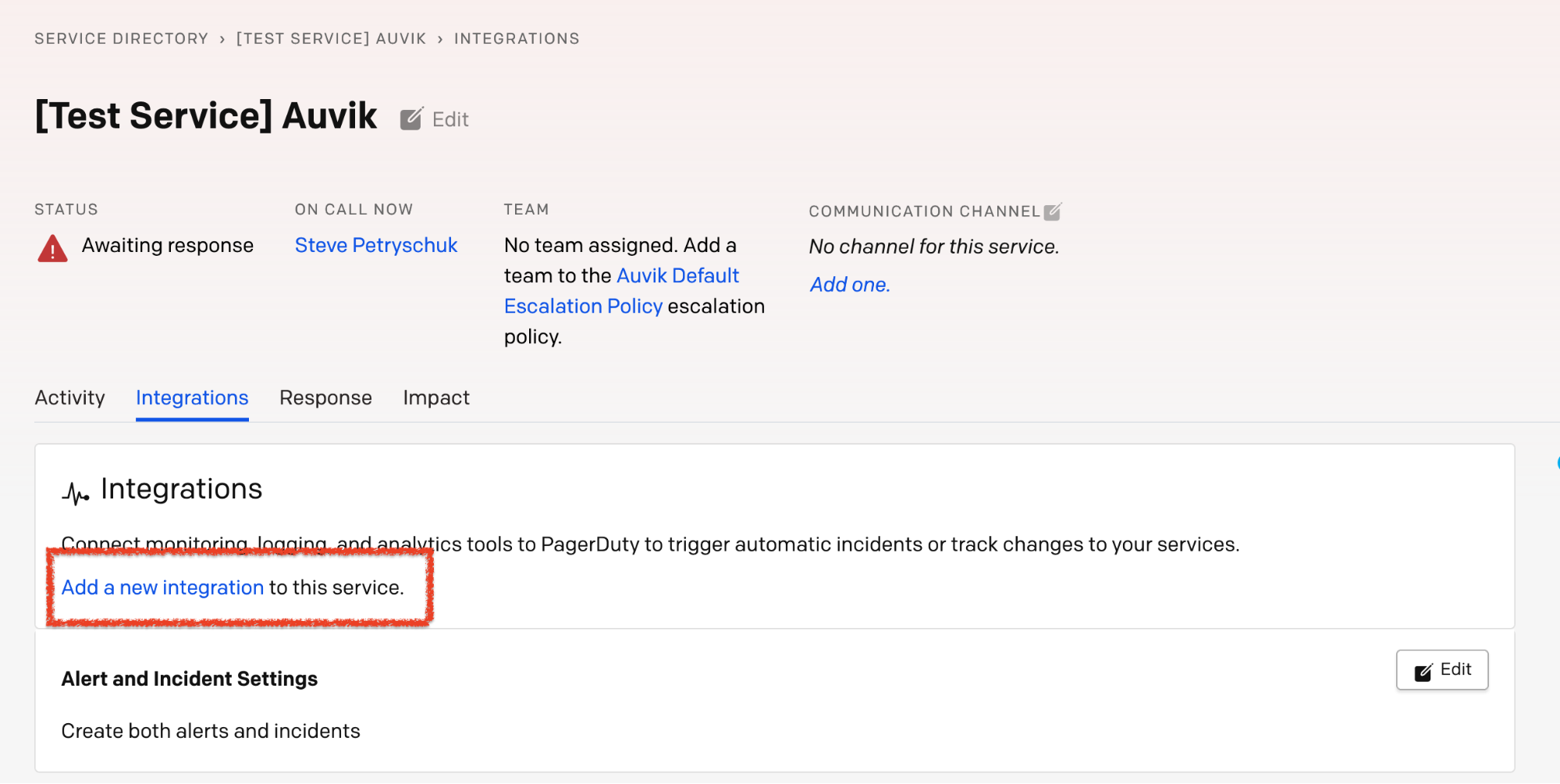The height and width of the screenshot is (784, 1560).
Task: Click the Edit button for Alert and Incident Settings
Action: 1442,670
